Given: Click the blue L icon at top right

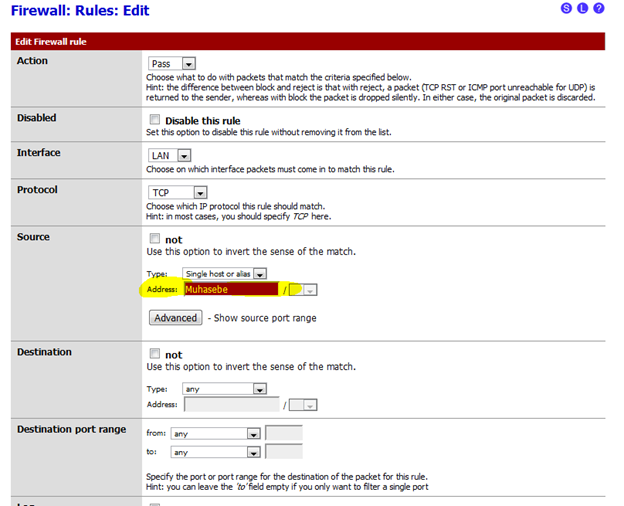Looking at the screenshot, I should click(583, 8).
